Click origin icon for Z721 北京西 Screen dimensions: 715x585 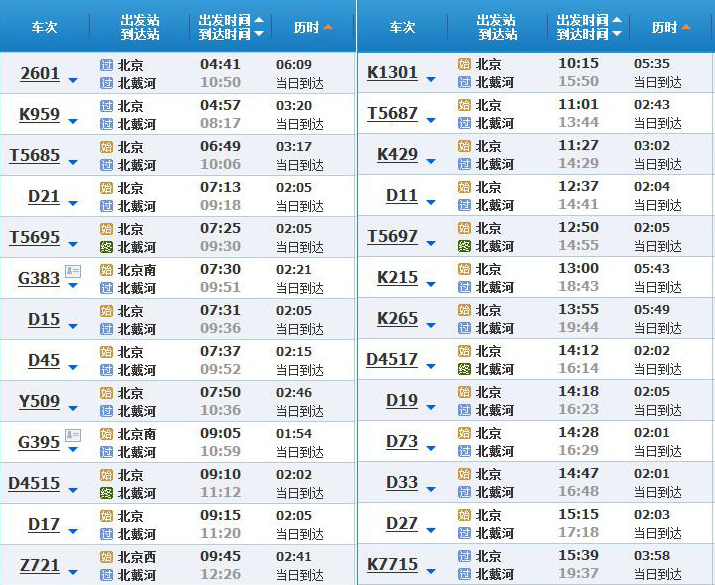point(106,557)
